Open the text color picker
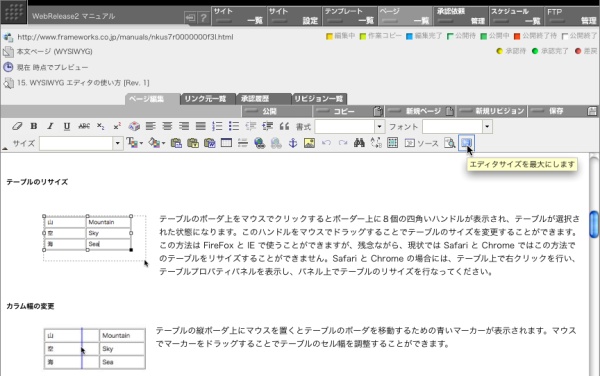The height and width of the screenshot is (376, 600). [135, 143]
